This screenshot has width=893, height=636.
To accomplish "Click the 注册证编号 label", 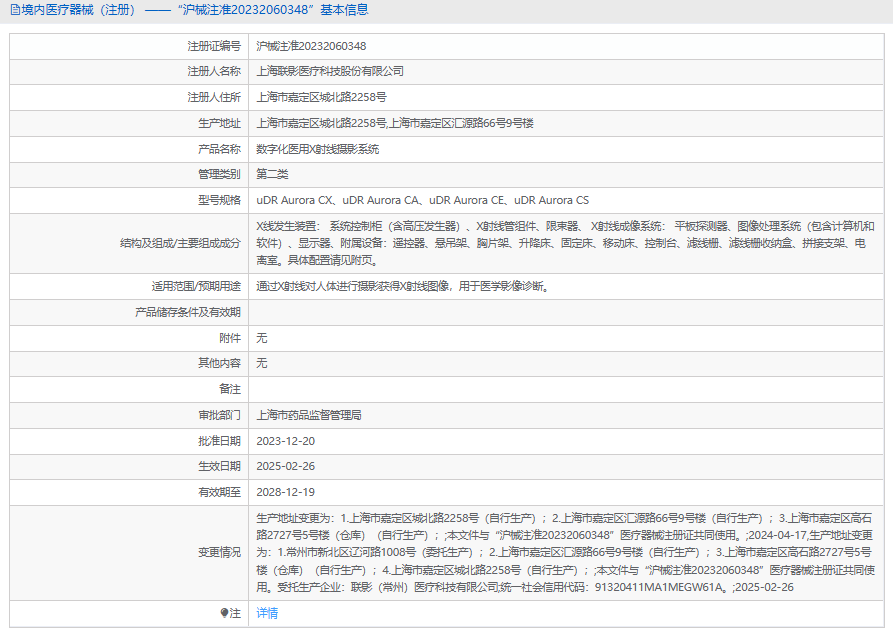I will [214, 46].
